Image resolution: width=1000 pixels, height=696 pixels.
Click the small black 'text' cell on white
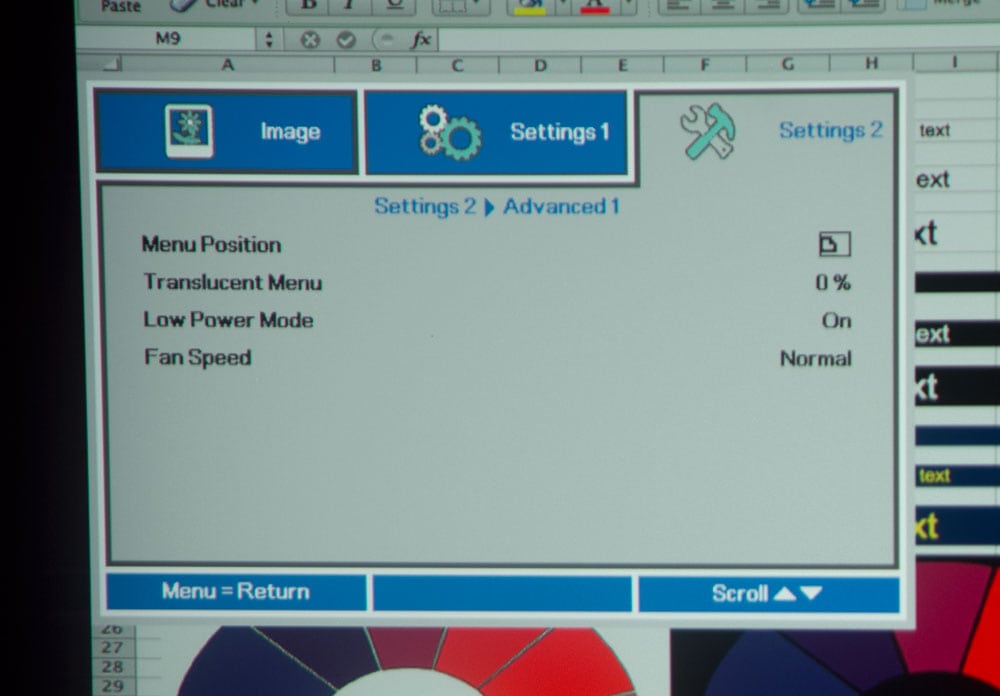click(935, 131)
